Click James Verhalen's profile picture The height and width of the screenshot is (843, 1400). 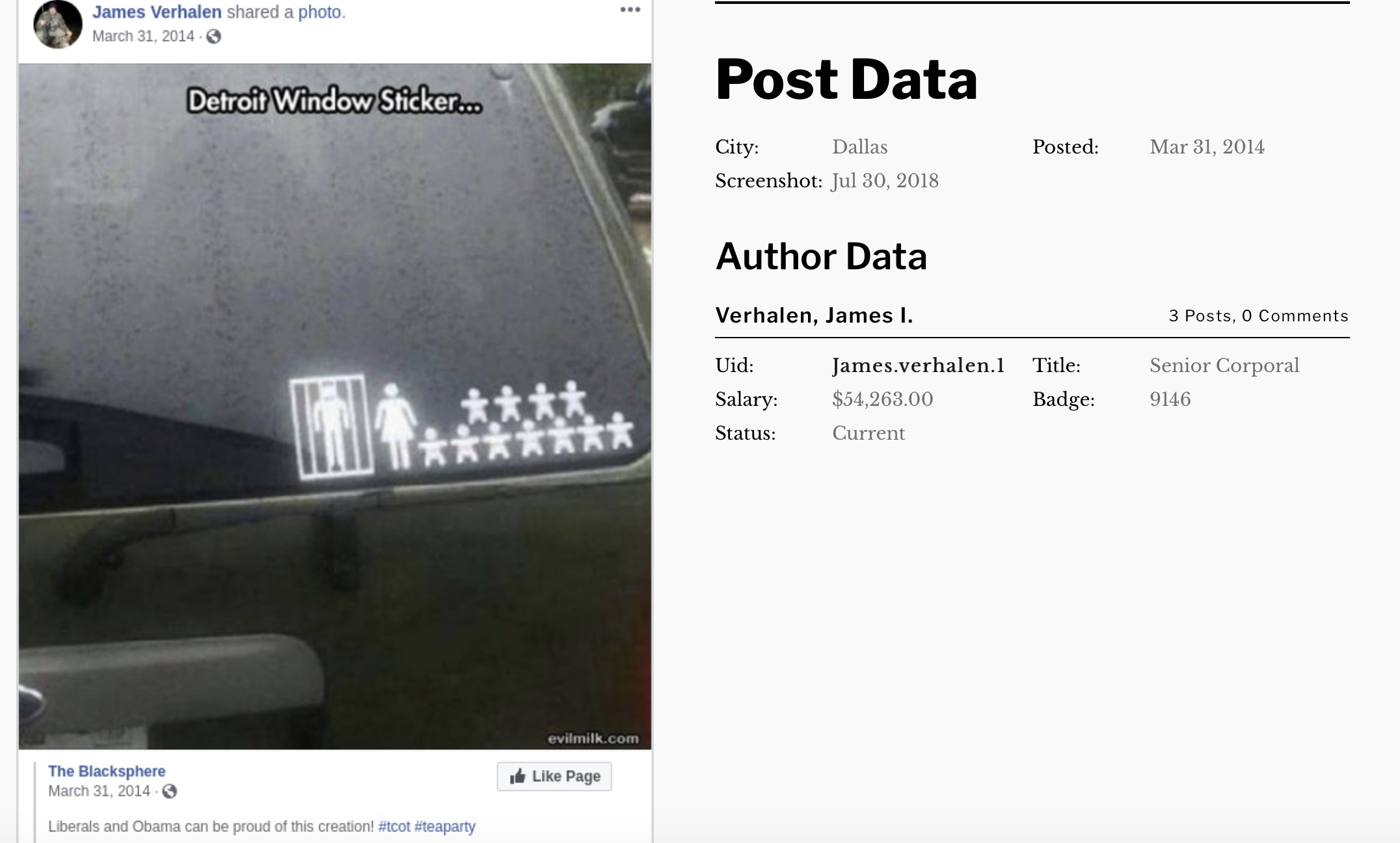pyautogui.click(x=58, y=24)
